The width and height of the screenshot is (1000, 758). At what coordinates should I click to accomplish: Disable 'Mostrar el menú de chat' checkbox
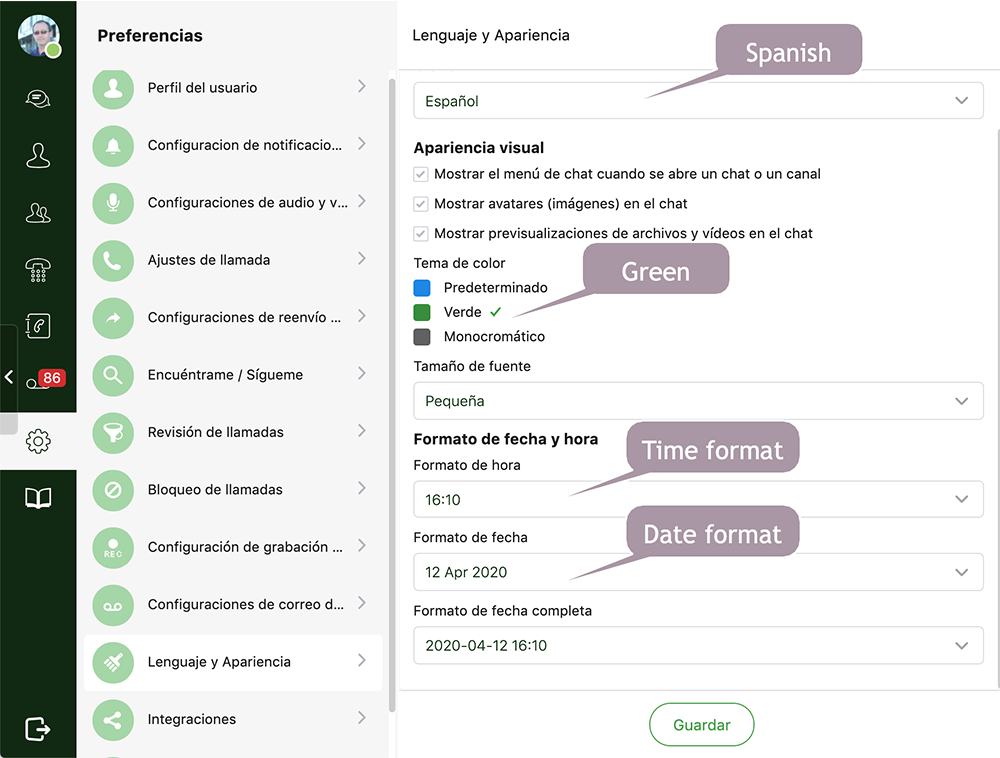coord(423,173)
